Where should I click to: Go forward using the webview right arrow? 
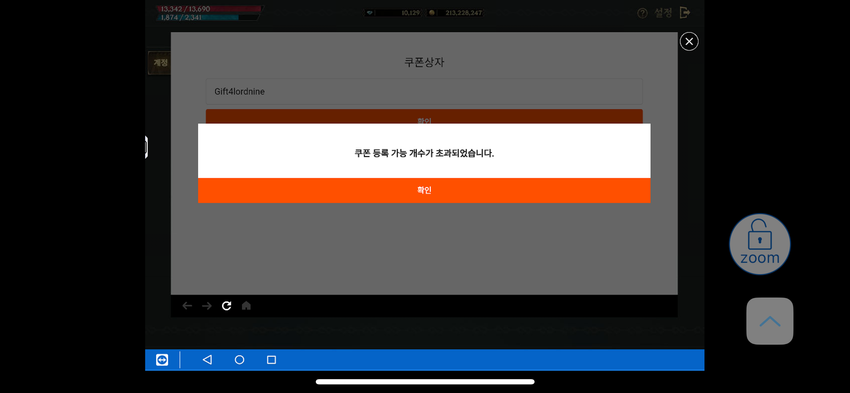pyautogui.click(x=207, y=306)
